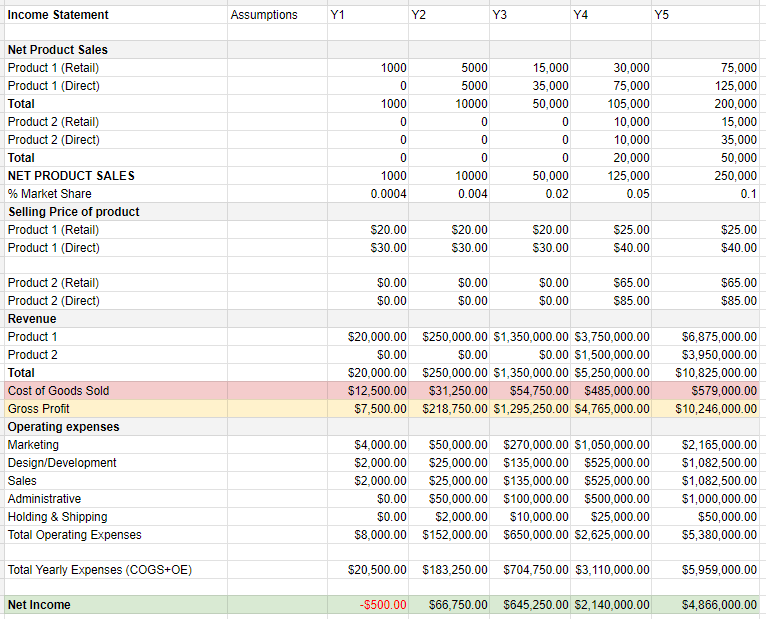Select the $3,950,000.00 Product 2 revenue cell
This screenshot has width=766, height=619.
705,355
